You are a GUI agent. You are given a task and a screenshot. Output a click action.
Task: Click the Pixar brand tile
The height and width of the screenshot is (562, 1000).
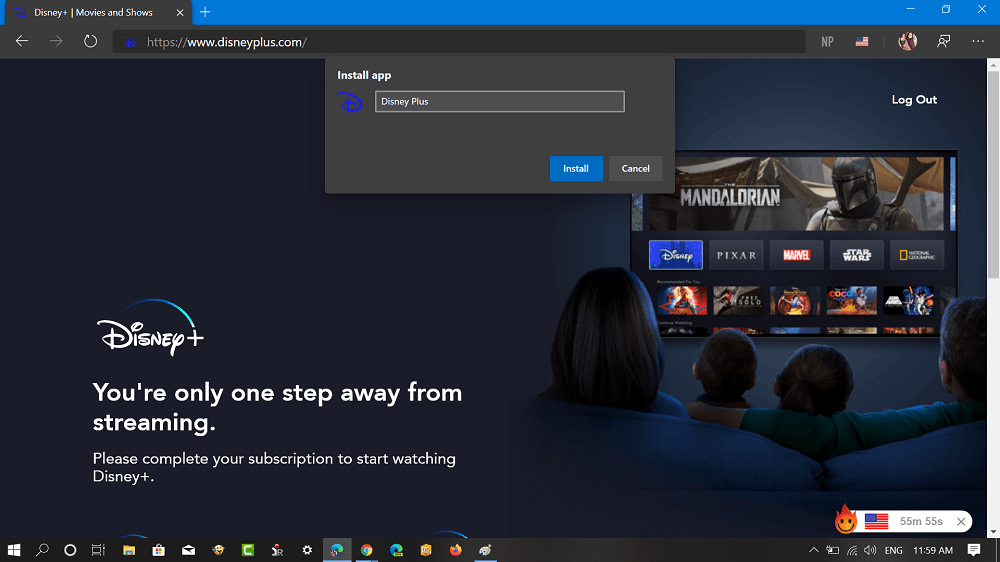tap(736, 255)
